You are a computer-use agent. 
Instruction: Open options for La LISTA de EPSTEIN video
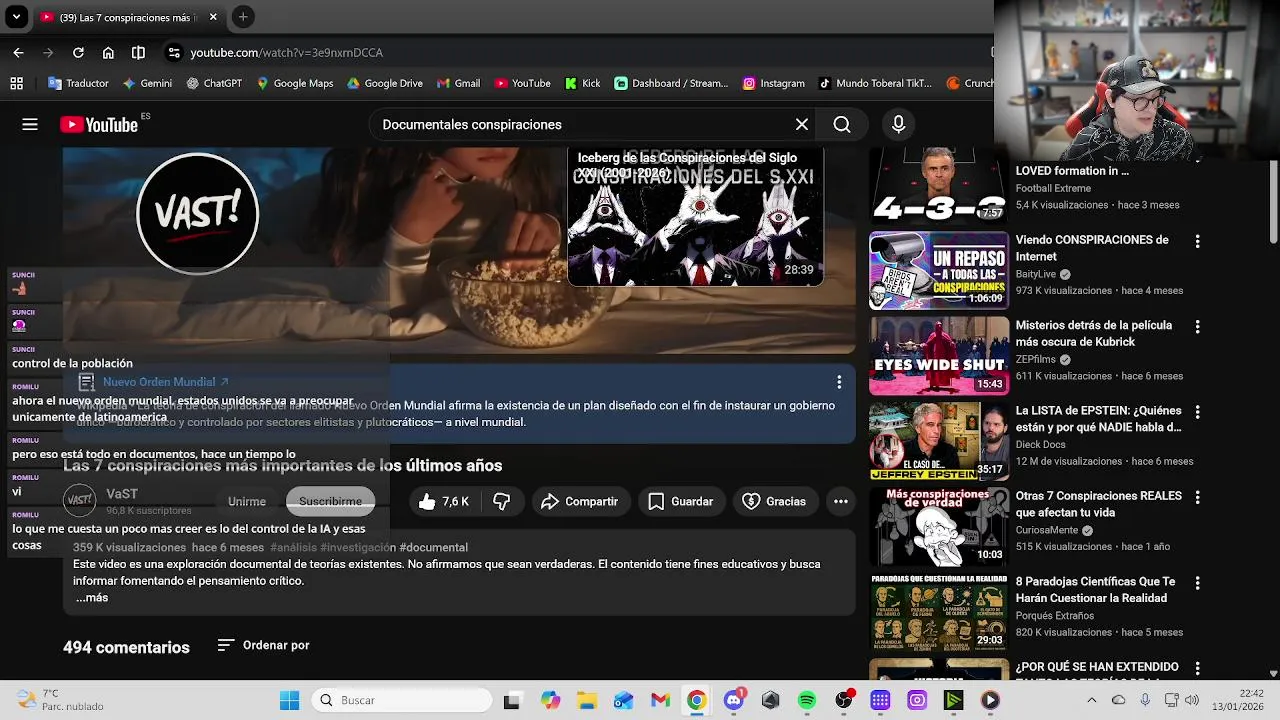pos(1197,412)
